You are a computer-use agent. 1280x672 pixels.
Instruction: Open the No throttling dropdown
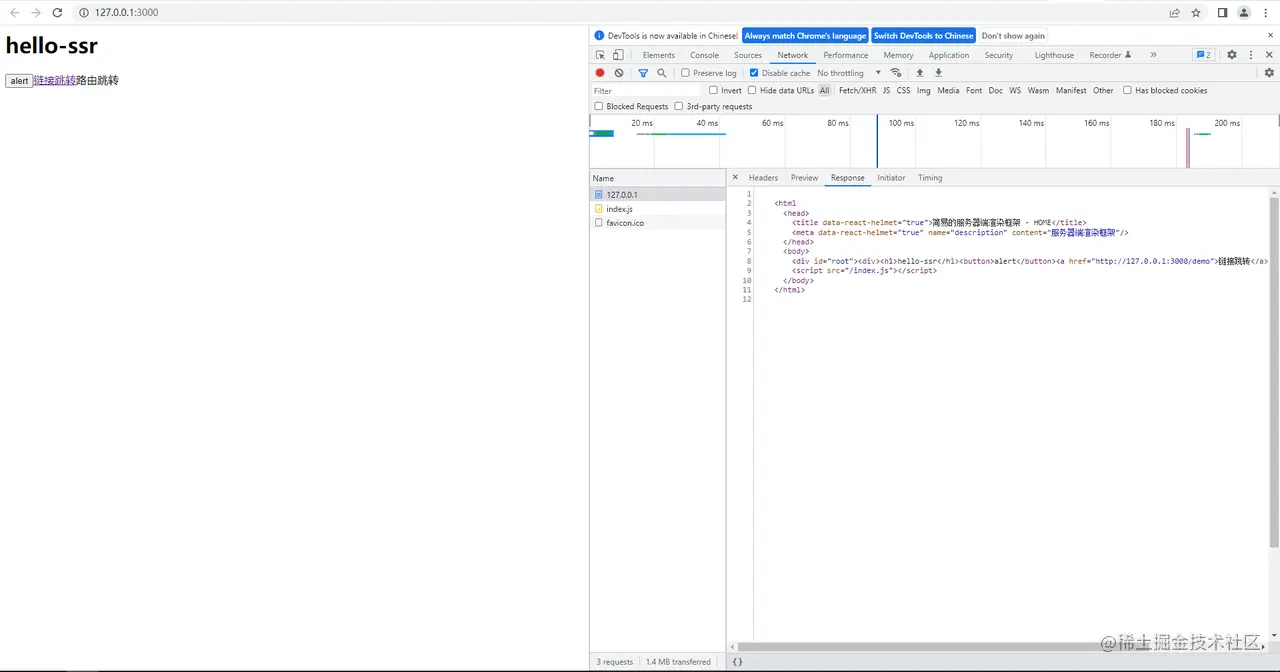click(849, 73)
